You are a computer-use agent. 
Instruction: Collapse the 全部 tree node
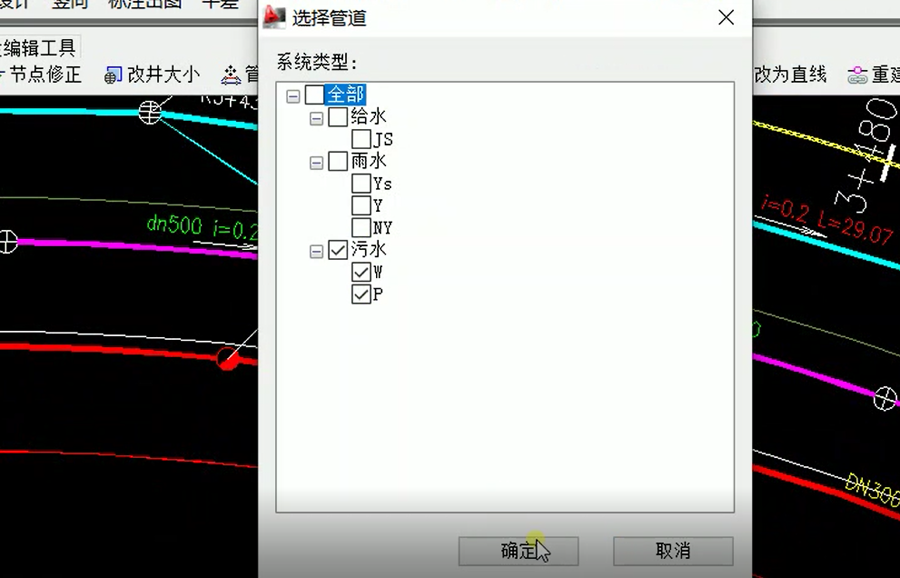[293, 96]
